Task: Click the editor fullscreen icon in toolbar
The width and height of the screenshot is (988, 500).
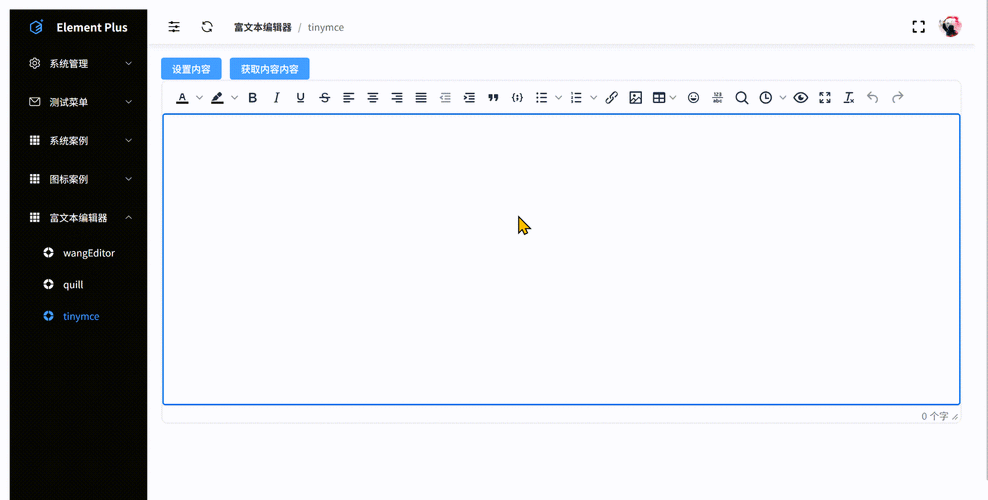Action: (x=825, y=98)
